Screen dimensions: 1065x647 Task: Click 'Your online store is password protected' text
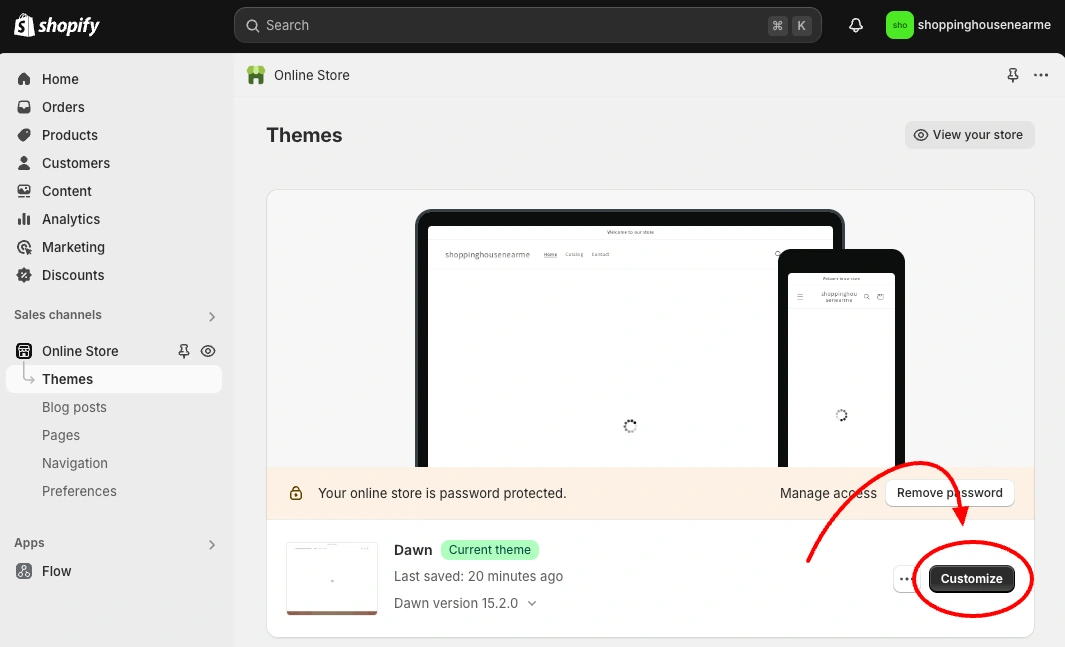[x=442, y=493]
